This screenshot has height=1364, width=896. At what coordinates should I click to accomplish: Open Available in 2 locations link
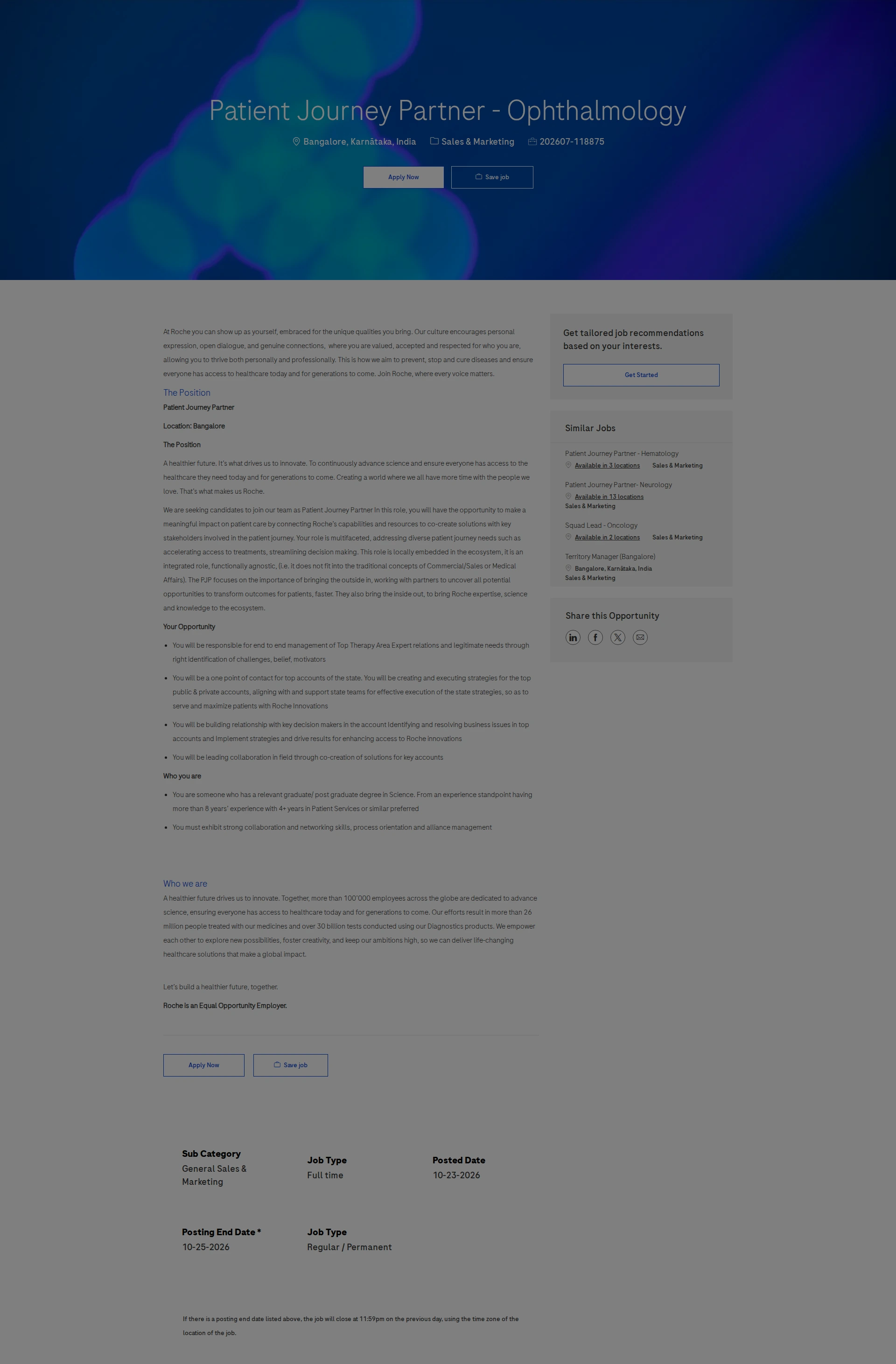[607, 538]
